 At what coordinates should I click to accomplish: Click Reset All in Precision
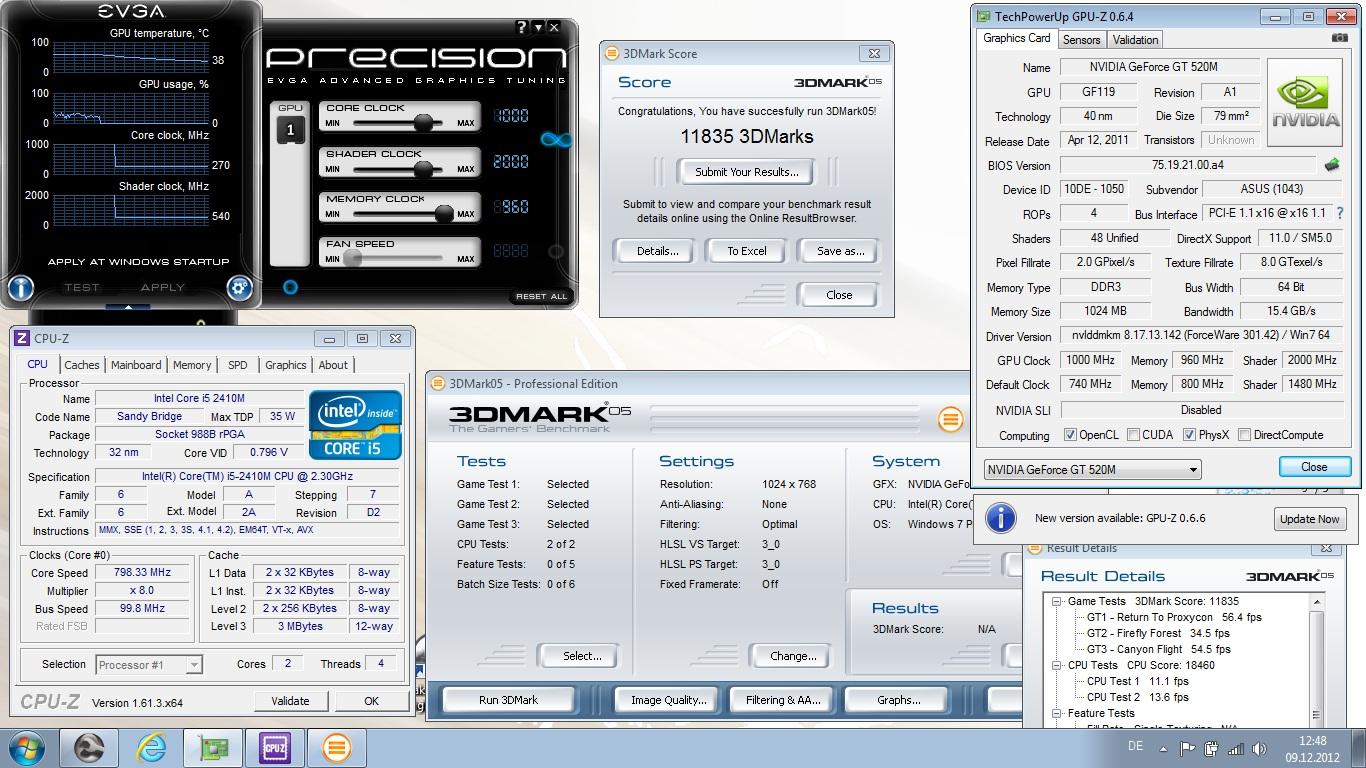coord(541,297)
